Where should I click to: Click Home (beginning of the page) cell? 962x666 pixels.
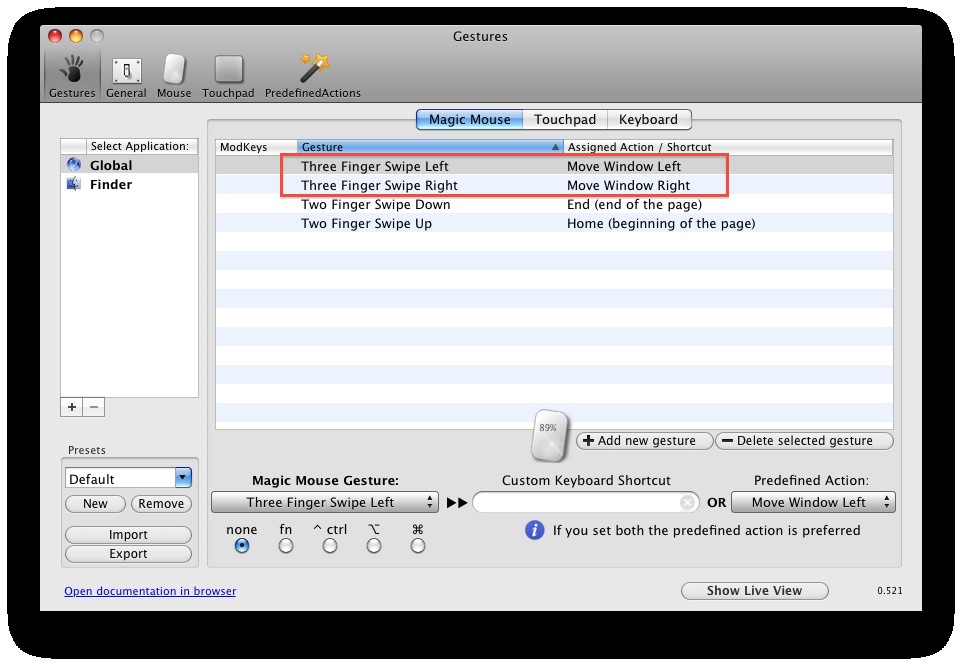point(661,223)
